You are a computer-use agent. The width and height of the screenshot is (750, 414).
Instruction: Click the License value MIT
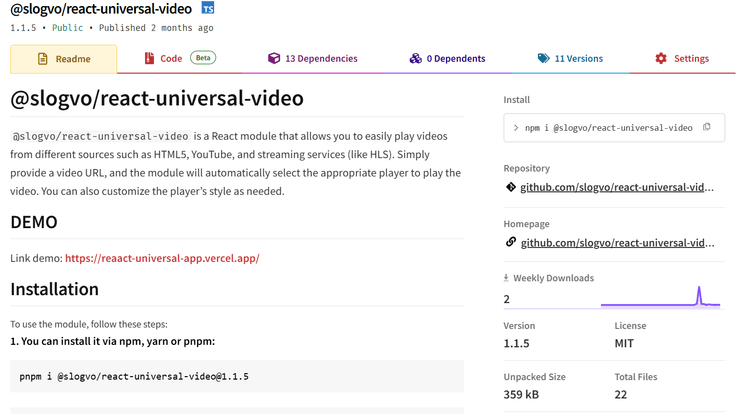point(624,343)
